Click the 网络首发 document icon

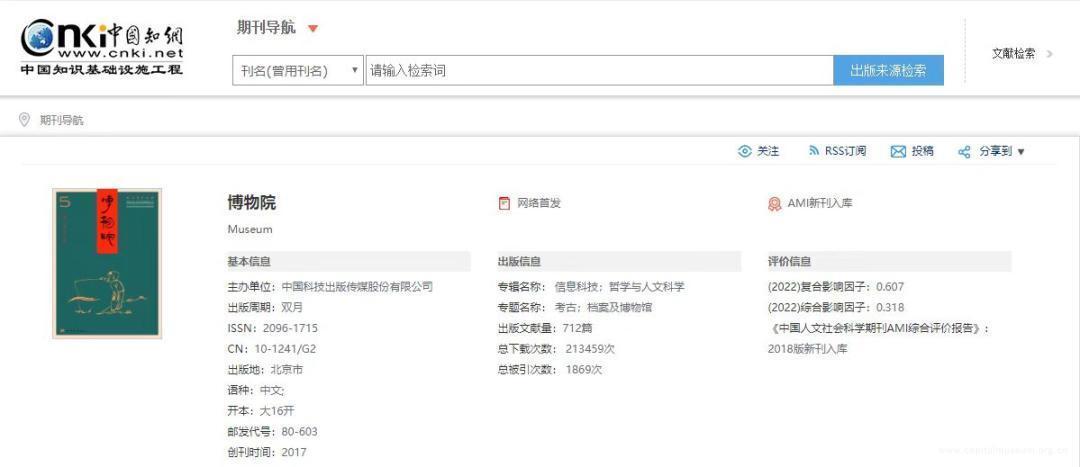coord(504,203)
